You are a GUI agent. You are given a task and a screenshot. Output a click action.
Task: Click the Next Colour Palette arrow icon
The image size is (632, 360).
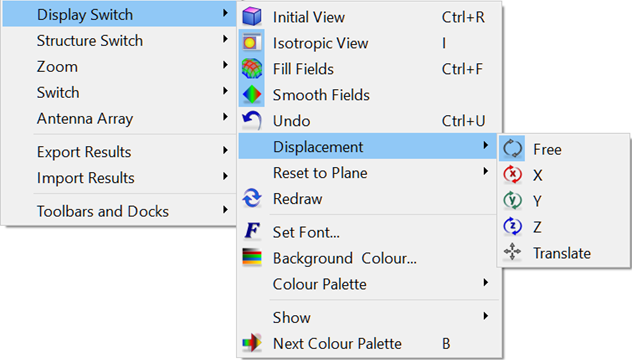252,343
